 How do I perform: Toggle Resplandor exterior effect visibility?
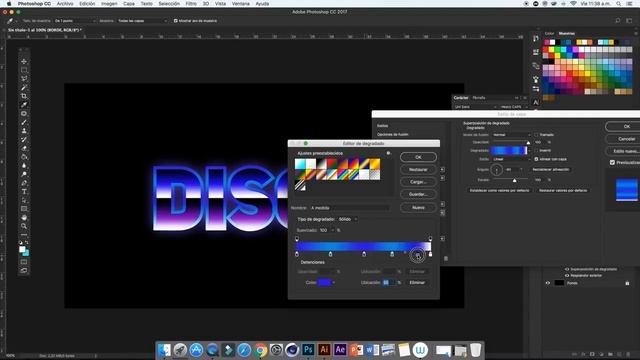pyautogui.click(x=567, y=276)
